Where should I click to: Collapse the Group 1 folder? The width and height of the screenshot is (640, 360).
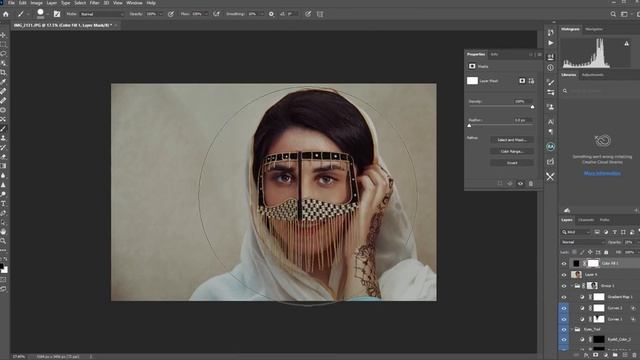click(x=572, y=286)
